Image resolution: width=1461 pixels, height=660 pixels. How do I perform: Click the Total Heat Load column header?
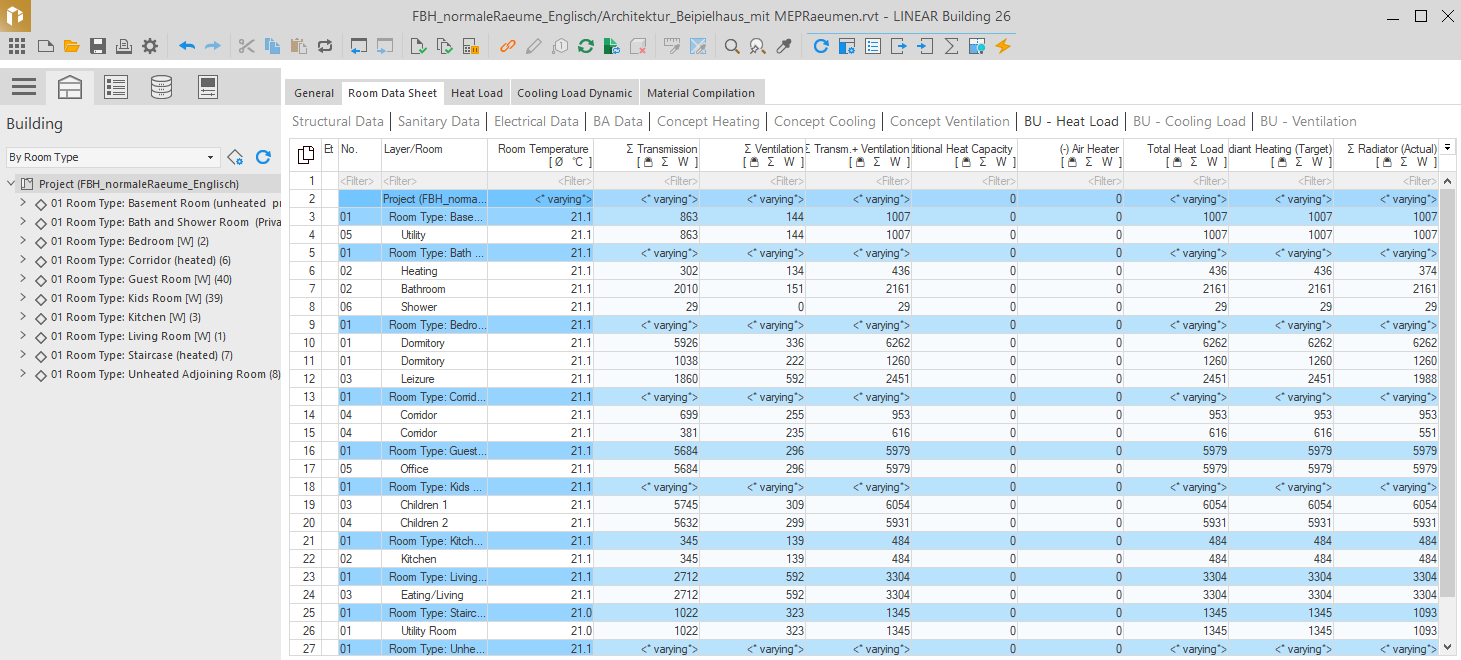click(x=1176, y=155)
